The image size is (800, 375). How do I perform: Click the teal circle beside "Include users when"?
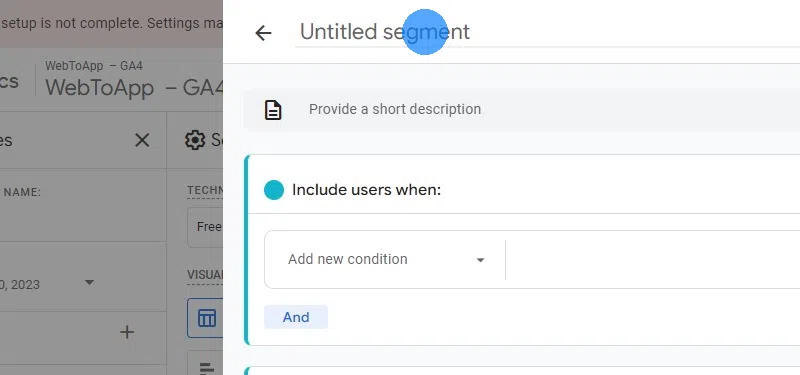(x=274, y=190)
